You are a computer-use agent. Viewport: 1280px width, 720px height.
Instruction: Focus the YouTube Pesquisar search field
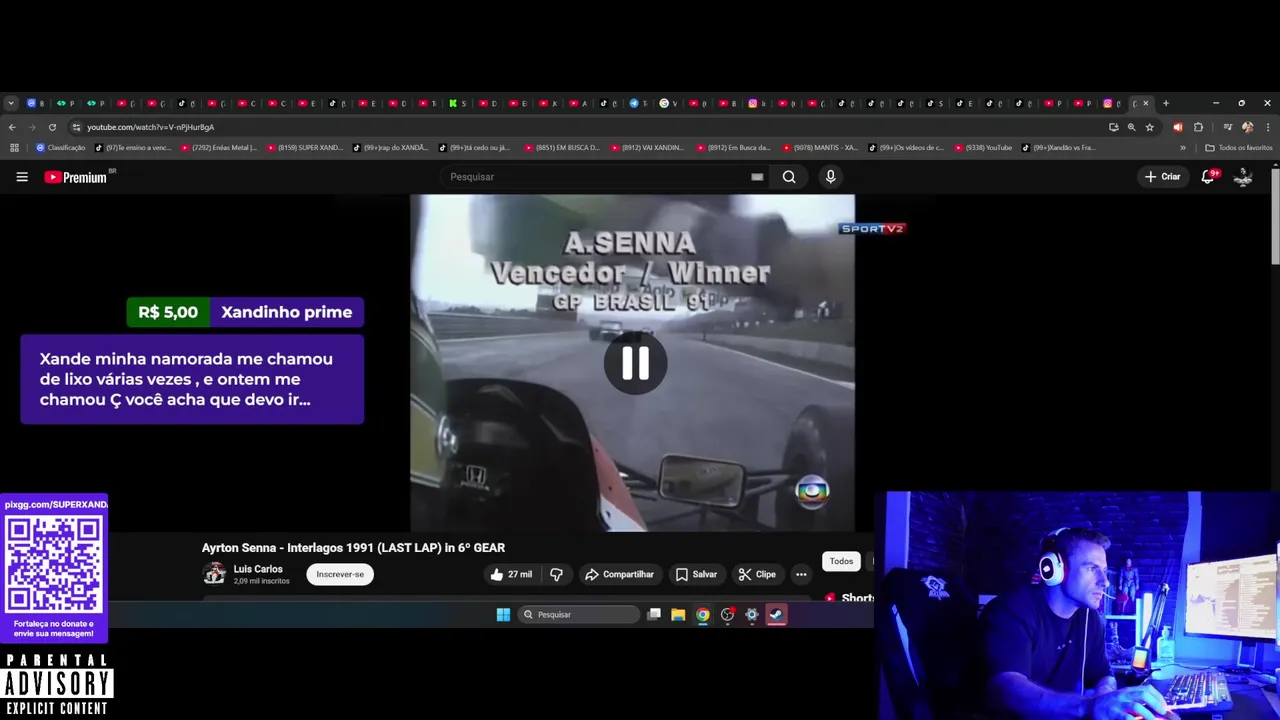click(595, 177)
